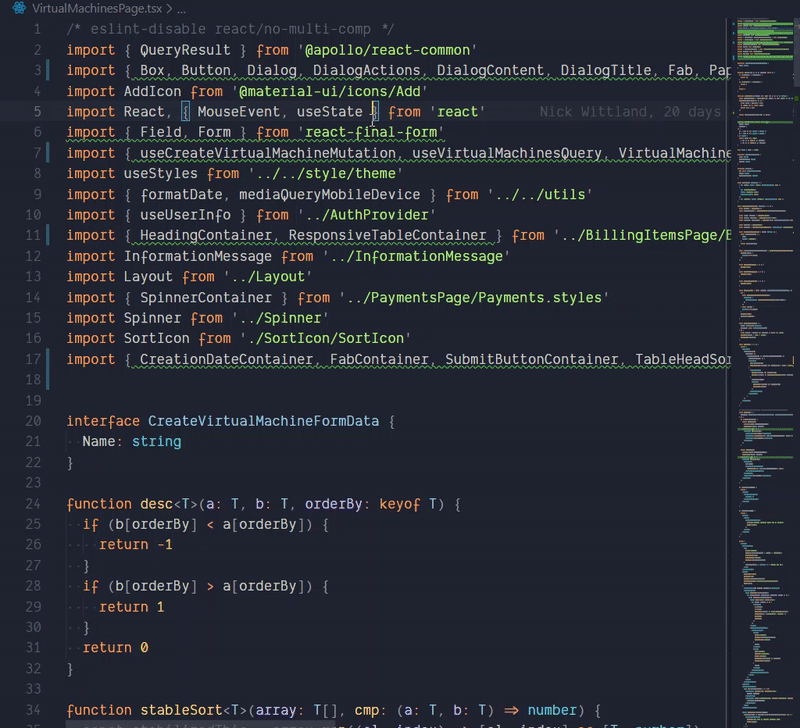Select line number 1 in the gutter
800x728 pixels.
tap(37, 29)
